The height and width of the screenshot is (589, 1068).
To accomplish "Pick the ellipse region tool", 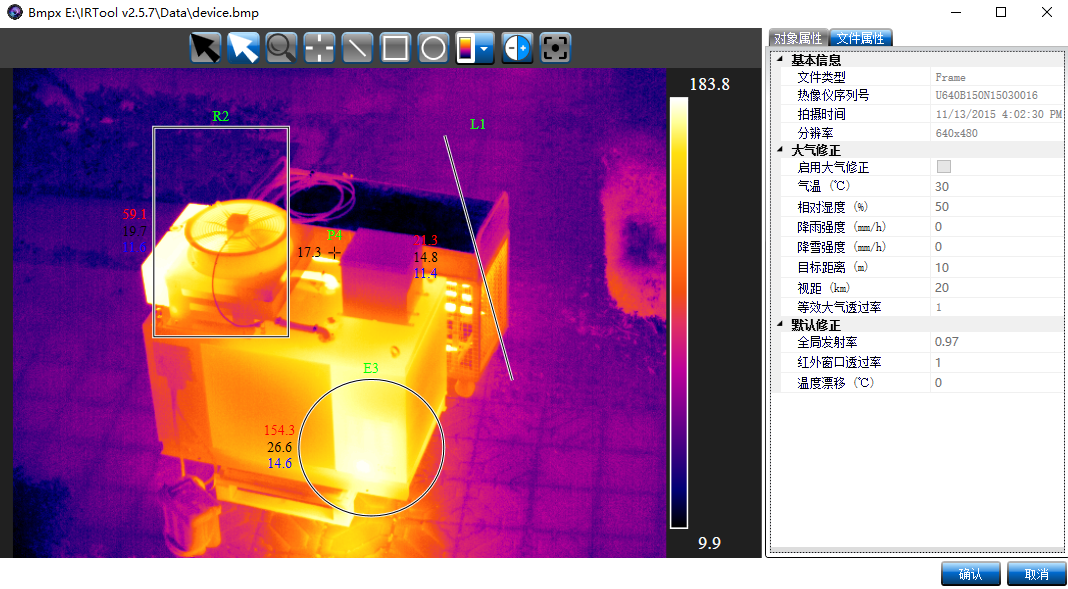I will point(433,48).
